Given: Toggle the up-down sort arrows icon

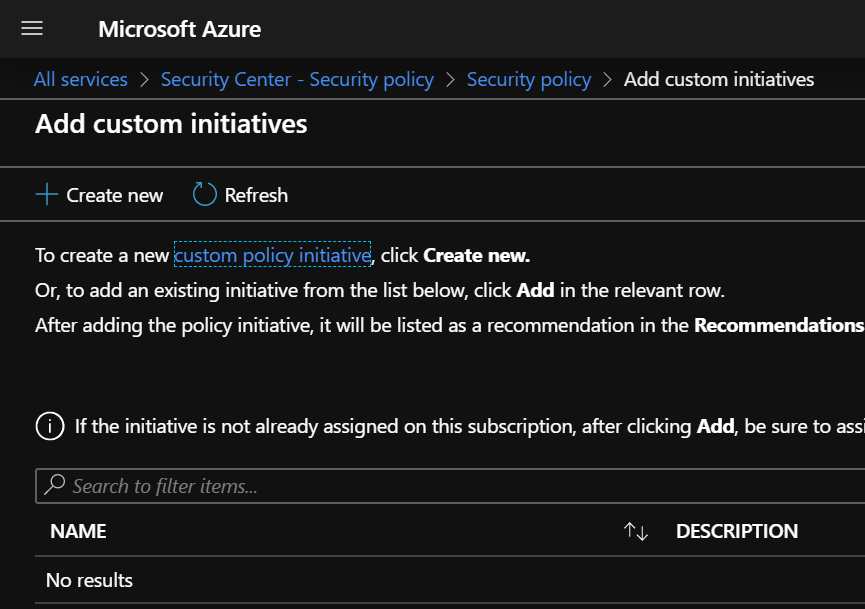Looking at the screenshot, I should click(x=636, y=532).
